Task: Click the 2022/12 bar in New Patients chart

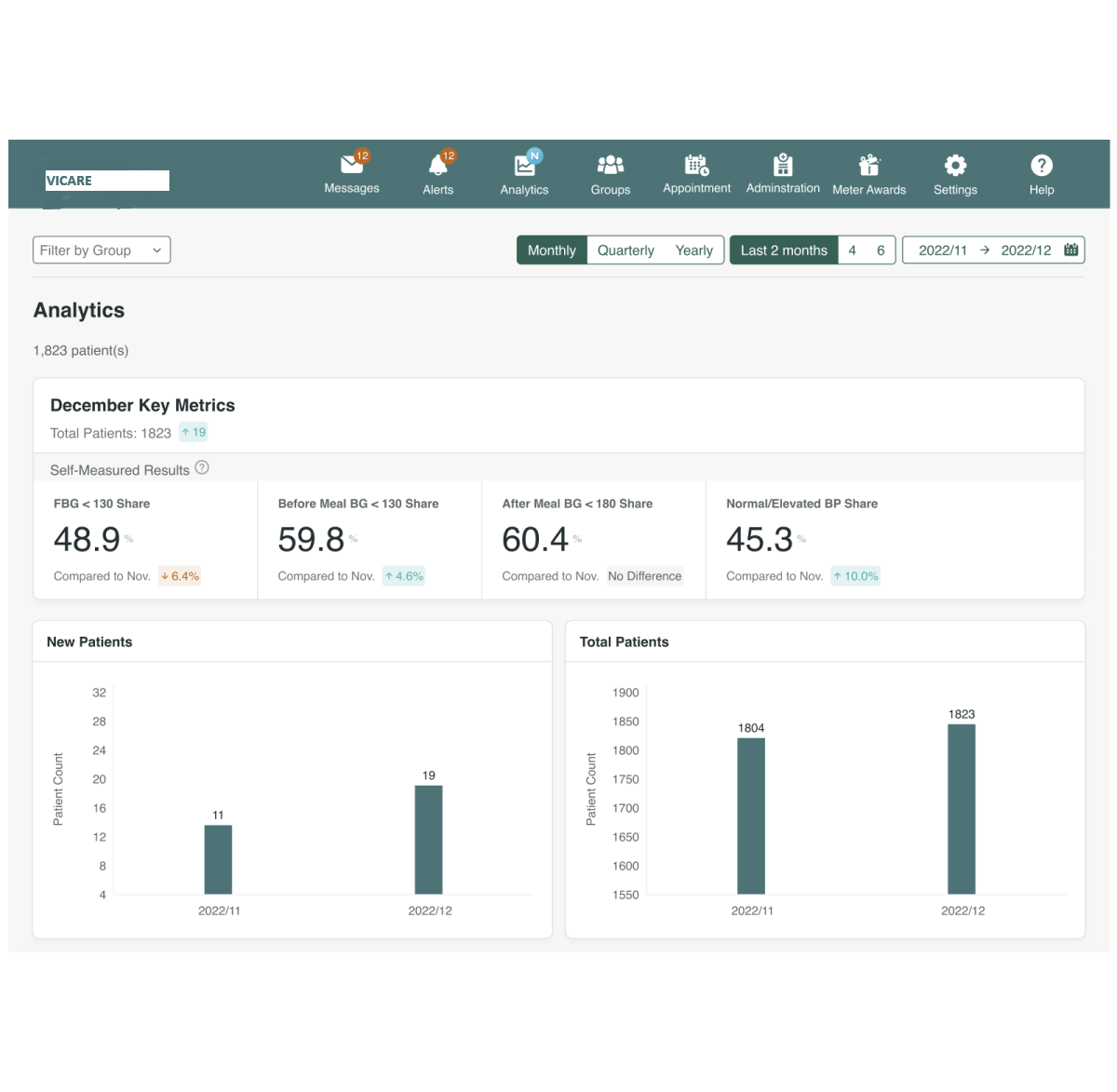Action: click(x=428, y=840)
